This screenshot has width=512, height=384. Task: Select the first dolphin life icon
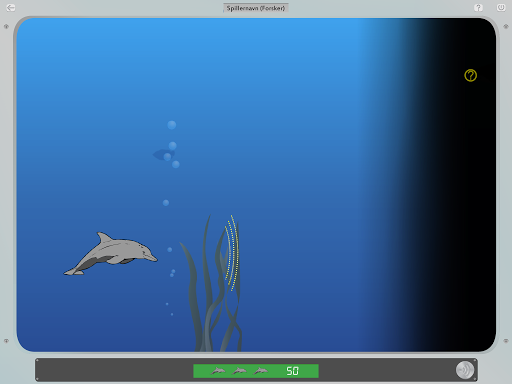tap(218, 371)
